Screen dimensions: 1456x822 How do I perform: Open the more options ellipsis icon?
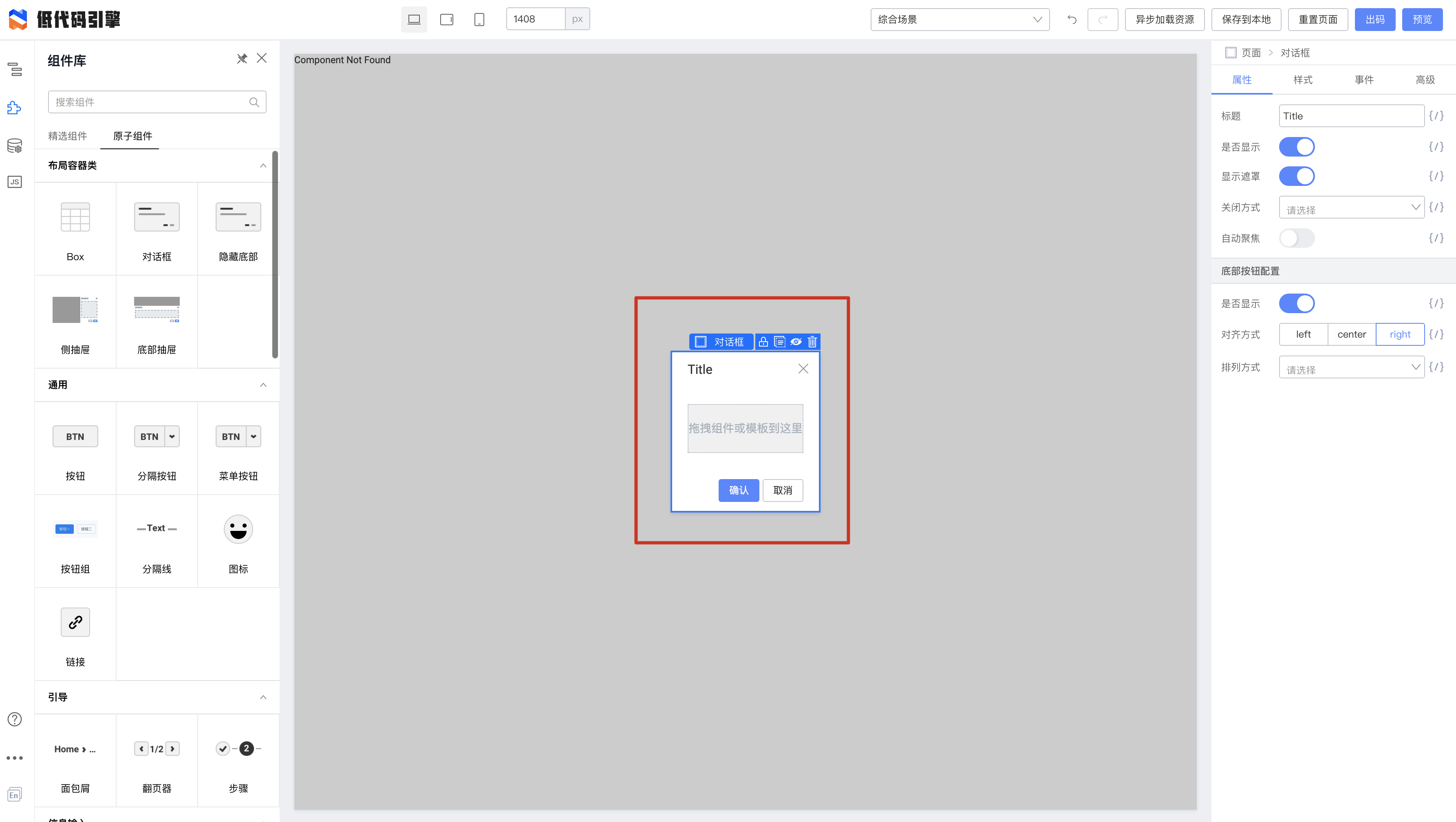click(x=15, y=758)
